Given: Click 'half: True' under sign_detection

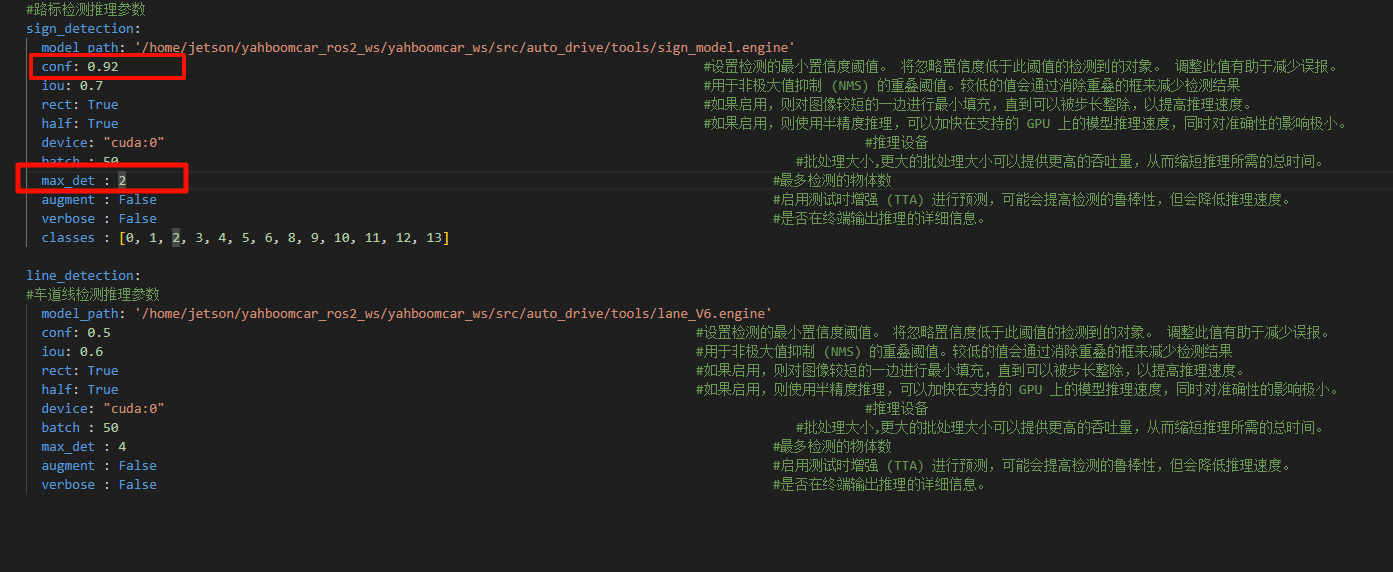Looking at the screenshot, I should [x=80, y=123].
